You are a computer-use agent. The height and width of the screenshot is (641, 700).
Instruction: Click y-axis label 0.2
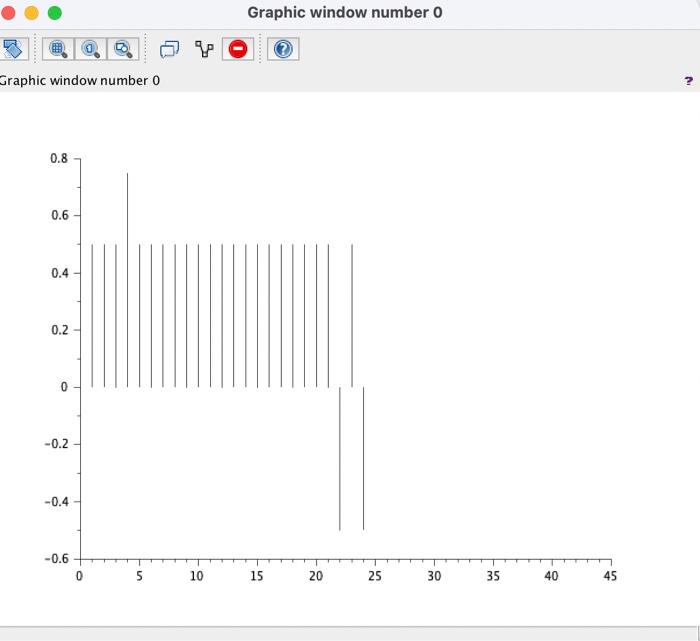click(59, 330)
